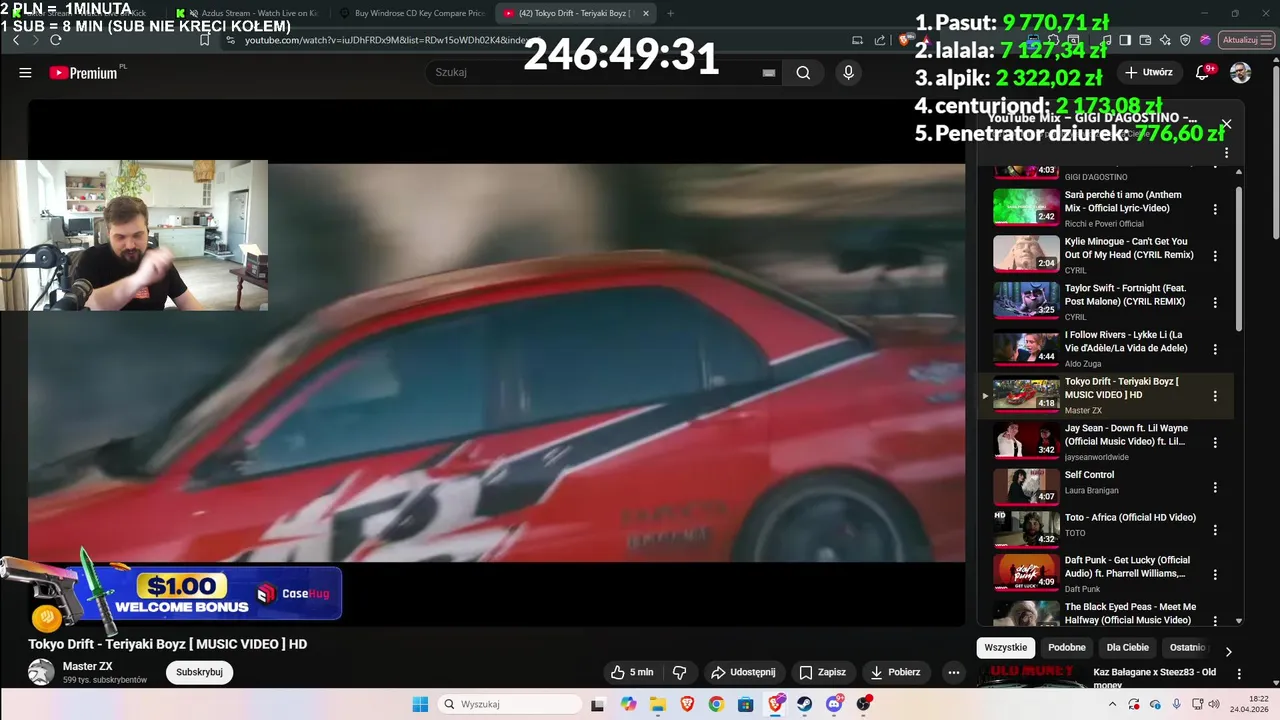This screenshot has height=720, width=1280.
Task: Select the Podobne filter chip
Action: 1066,647
